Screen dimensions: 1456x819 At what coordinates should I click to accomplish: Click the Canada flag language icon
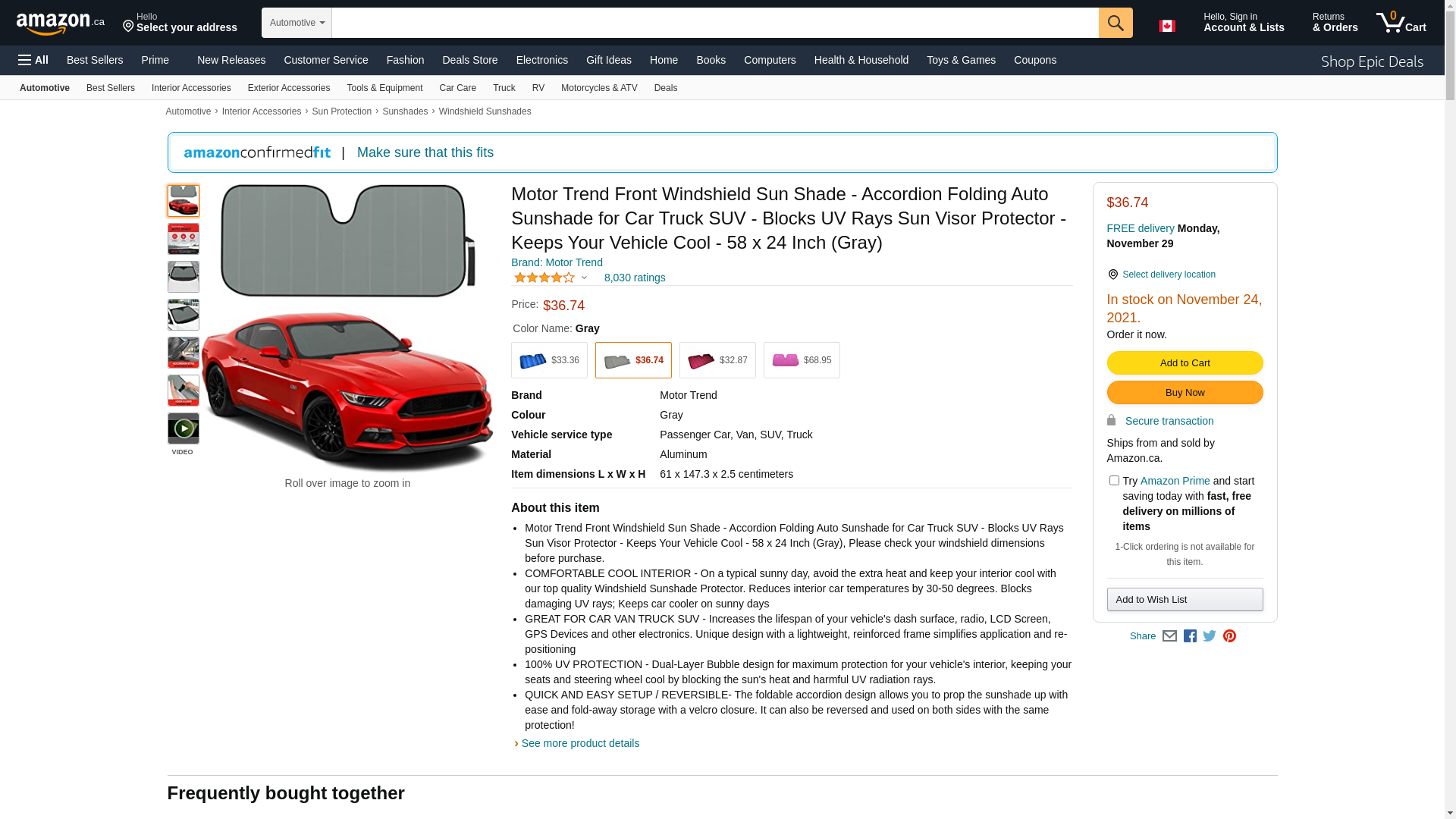pyautogui.click(x=1166, y=26)
